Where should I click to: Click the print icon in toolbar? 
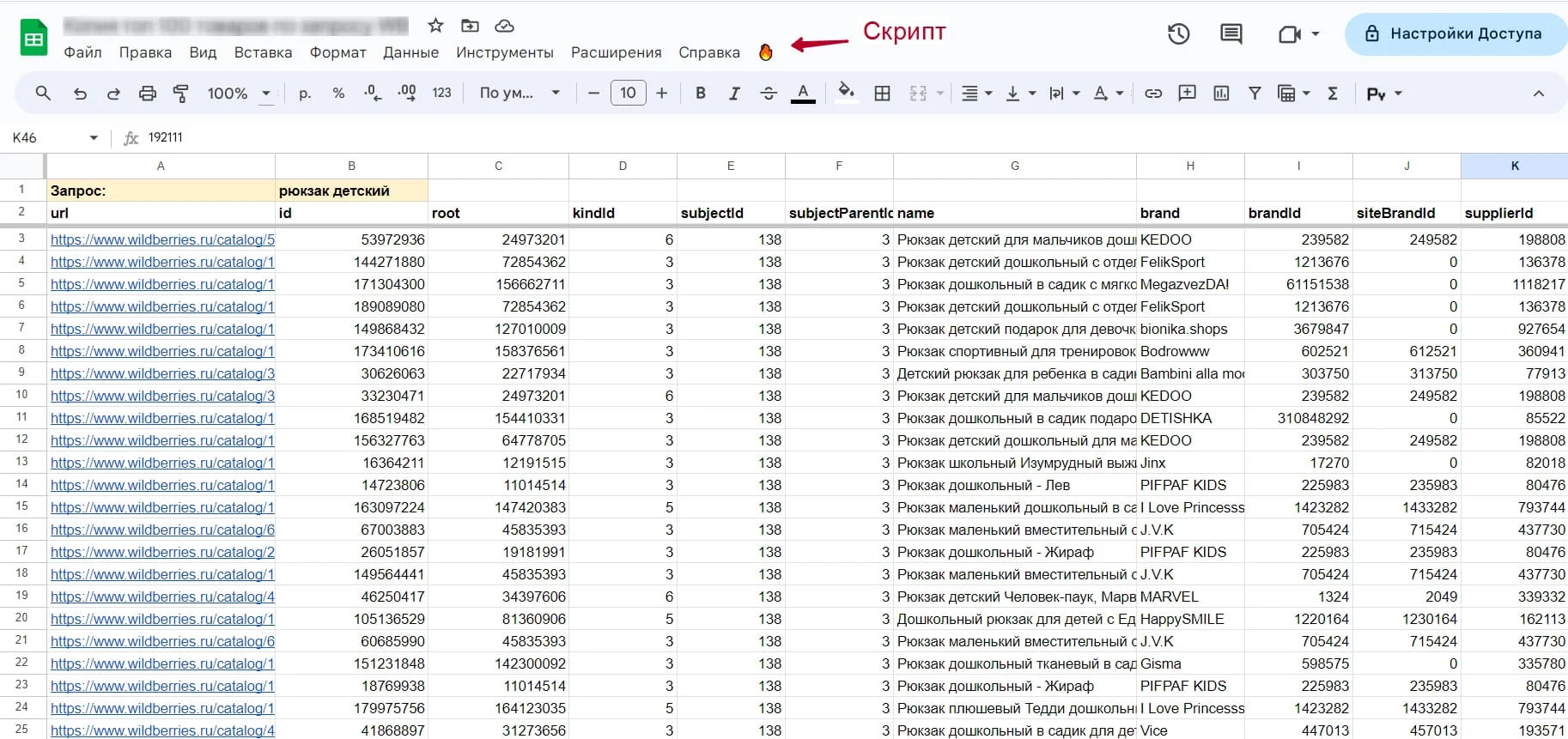[x=148, y=94]
